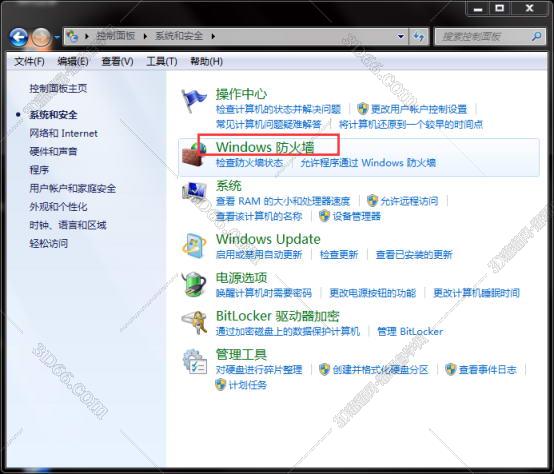The image size is (554, 474).
Task: Click the 搜索控制面板 search field
Action: 490,36
